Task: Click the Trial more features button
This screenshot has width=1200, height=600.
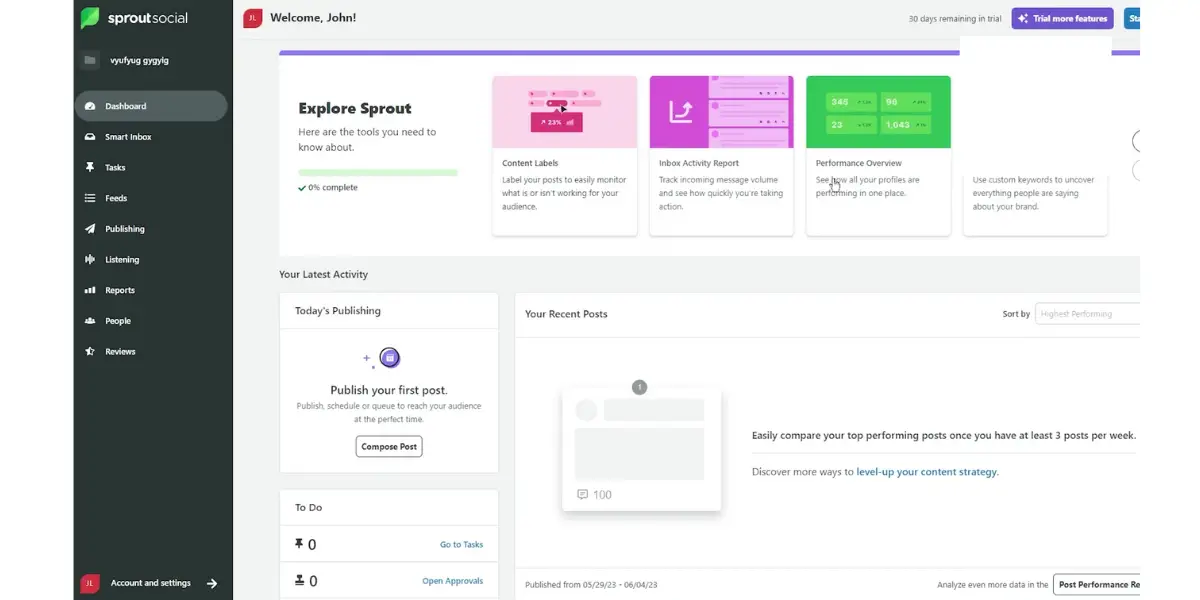Action: 1062,18
